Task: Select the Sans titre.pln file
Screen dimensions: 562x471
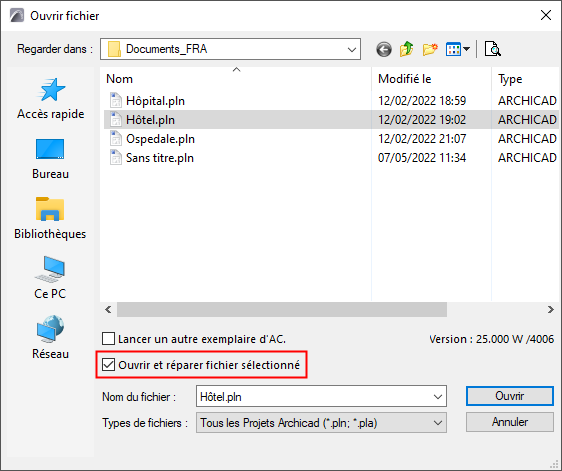Action: pos(159,158)
